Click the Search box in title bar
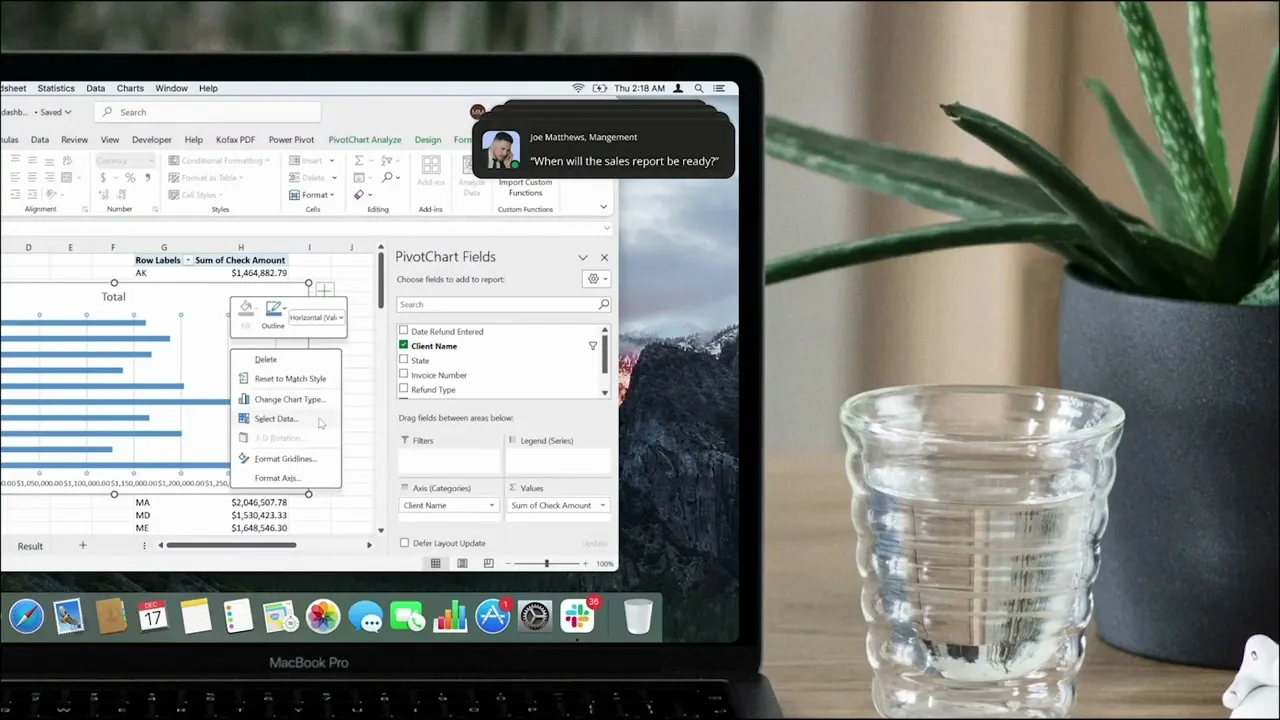Image resolution: width=1280 pixels, height=720 pixels. point(208,112)
